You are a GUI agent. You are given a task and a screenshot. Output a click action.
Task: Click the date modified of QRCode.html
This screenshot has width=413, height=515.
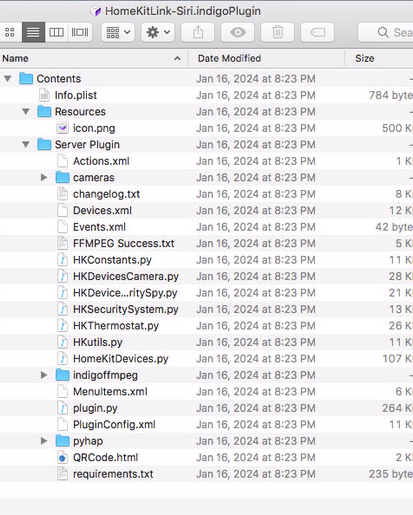[x=256, y=457]
